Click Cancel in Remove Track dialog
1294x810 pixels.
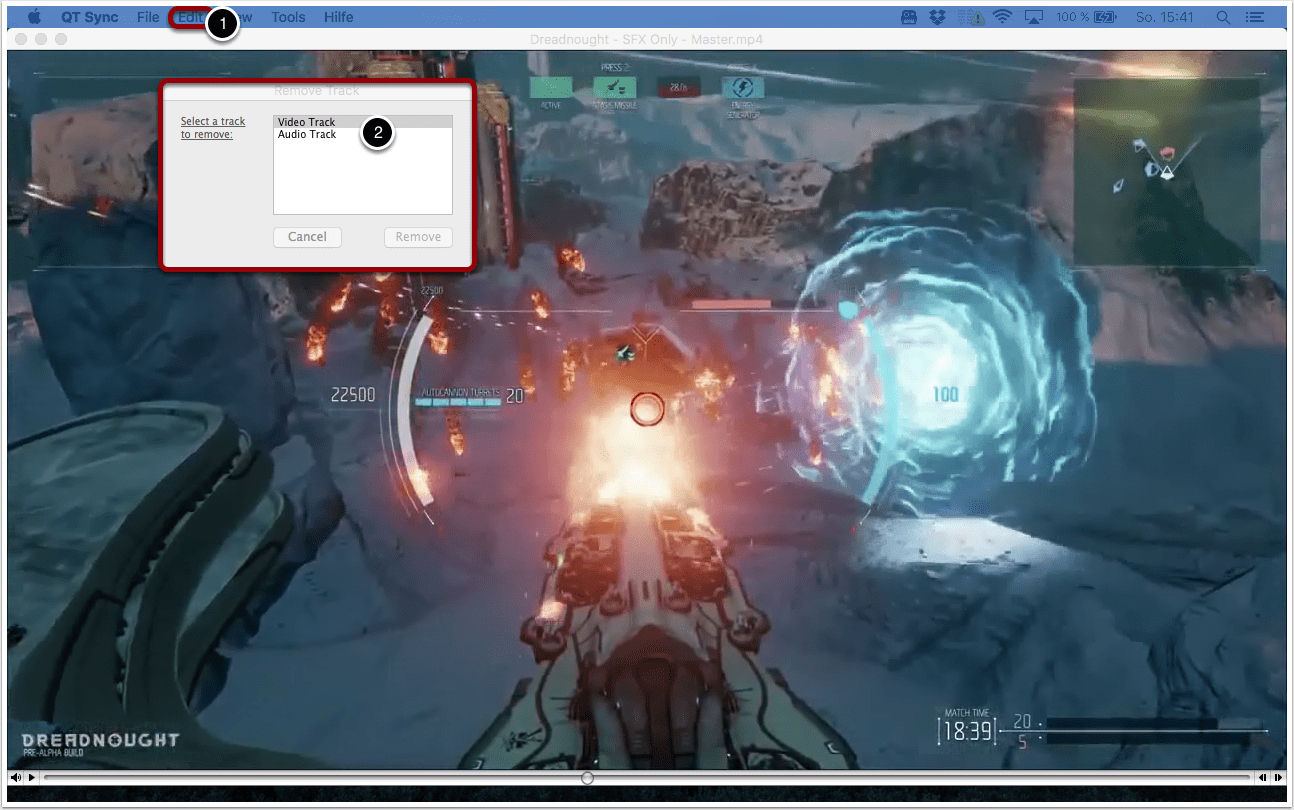(307, 237)
